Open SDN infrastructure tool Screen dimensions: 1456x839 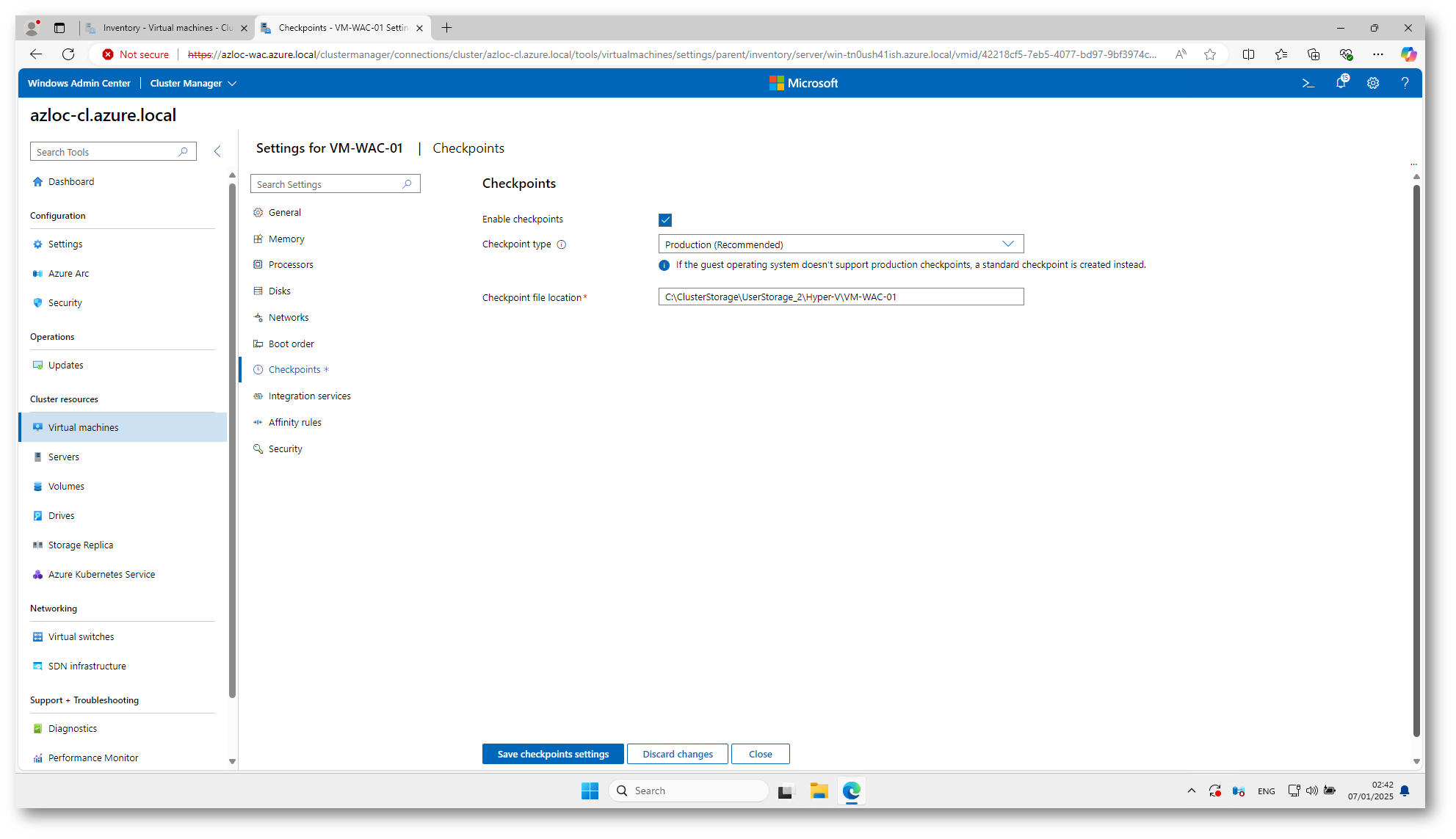click(x=87, y=667)
